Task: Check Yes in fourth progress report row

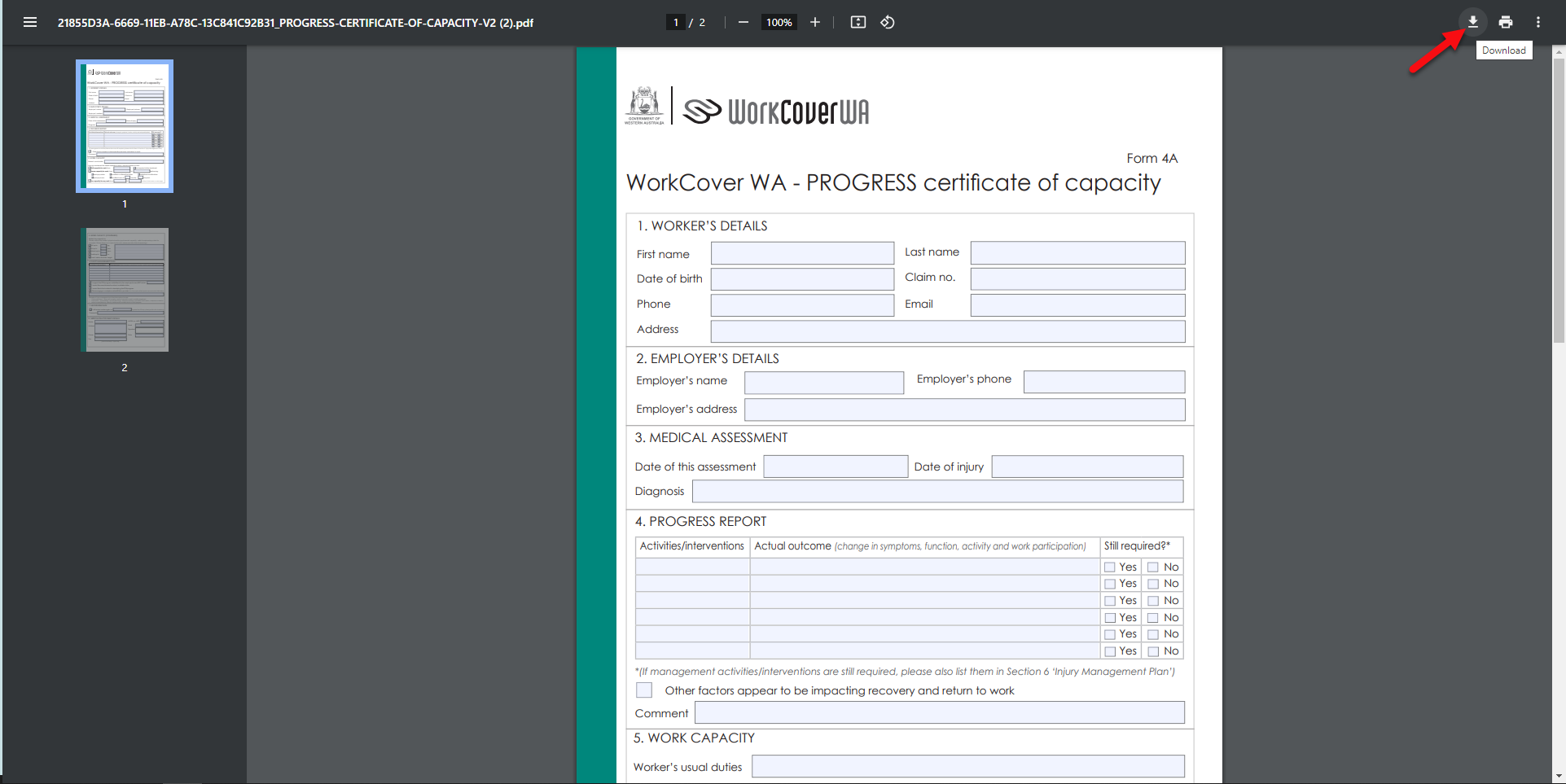Action: (x=1110, y=618)
